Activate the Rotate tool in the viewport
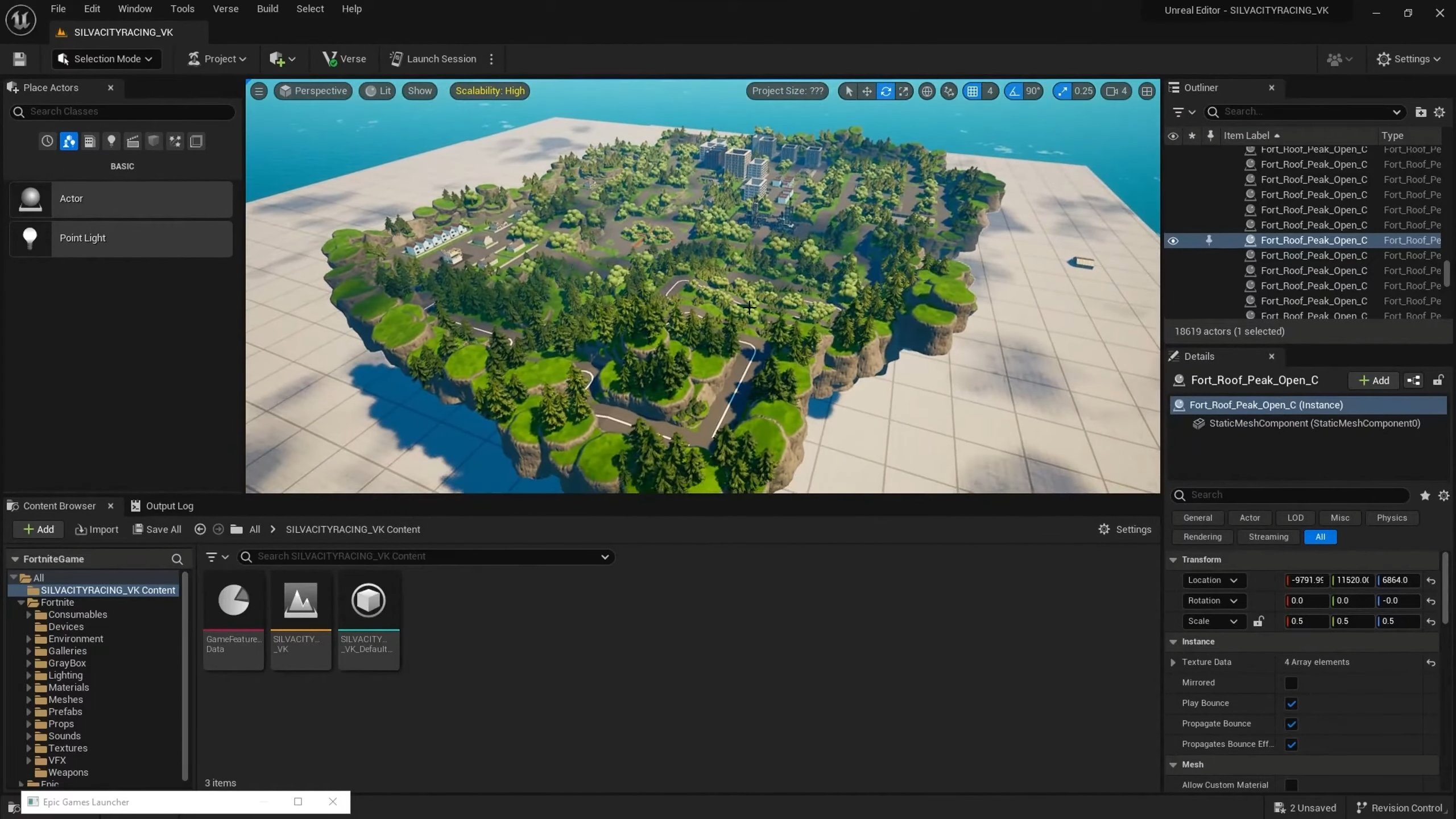The width and height of the screenshot is (1456, 819). coord(886,91)
